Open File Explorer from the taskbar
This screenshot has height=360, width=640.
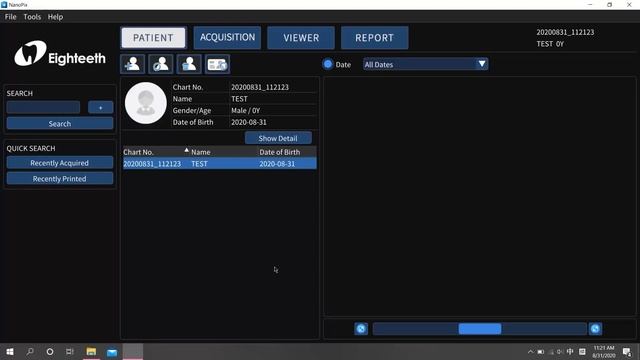click(91, 351)
